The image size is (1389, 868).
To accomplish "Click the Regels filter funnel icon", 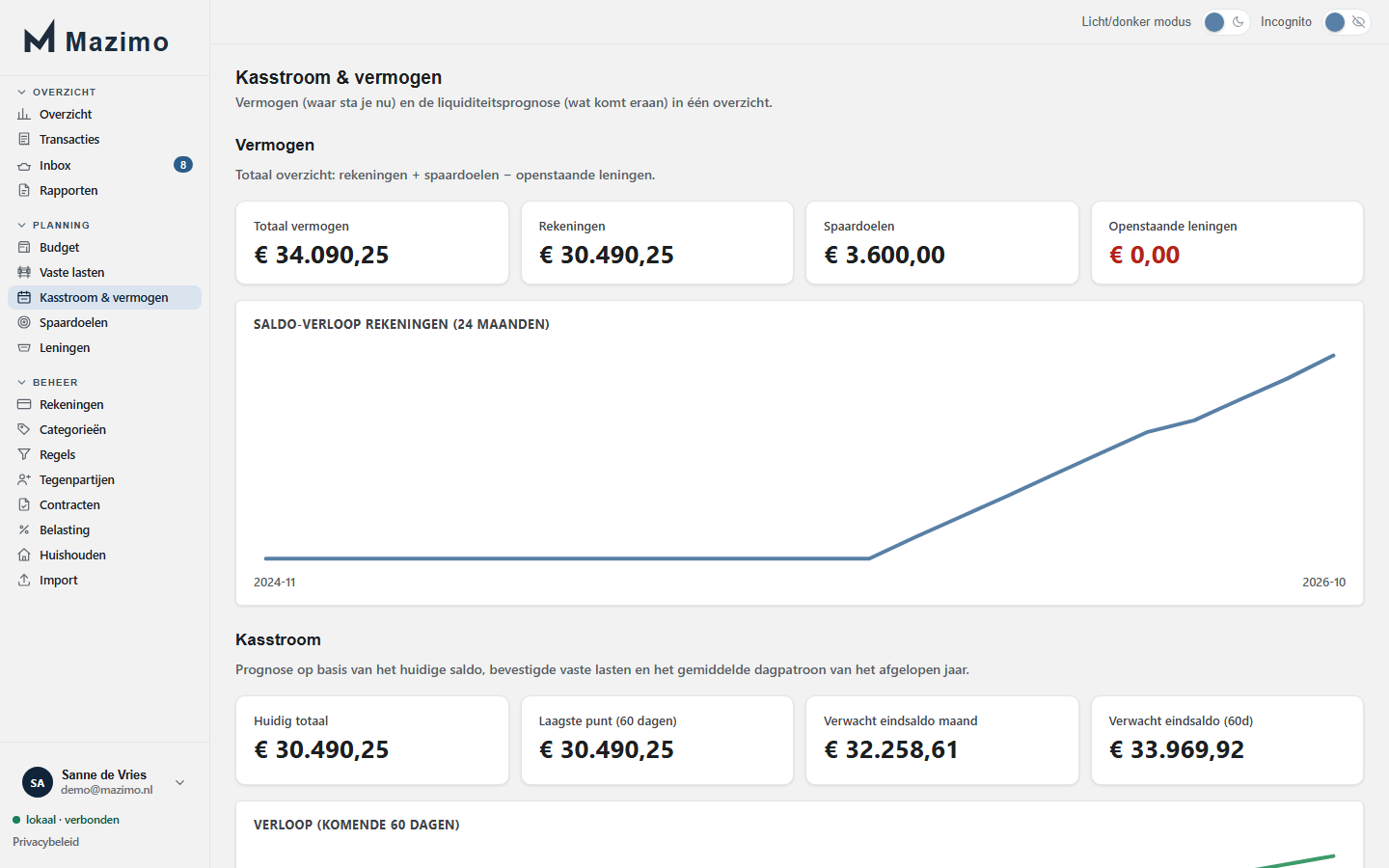I will 24,454.
